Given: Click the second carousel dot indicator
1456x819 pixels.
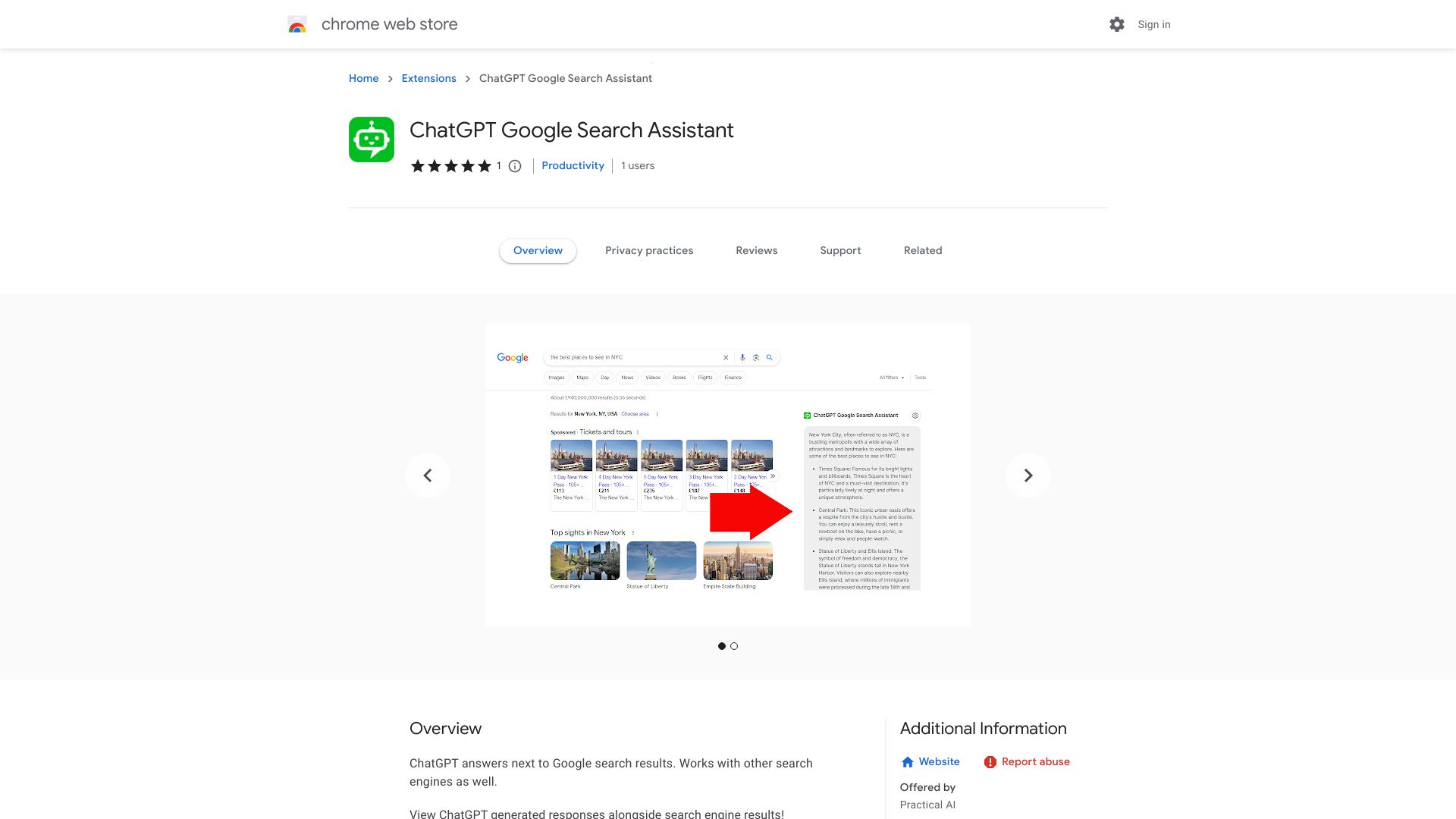Looking at the screenshot, I should [734, 645].
